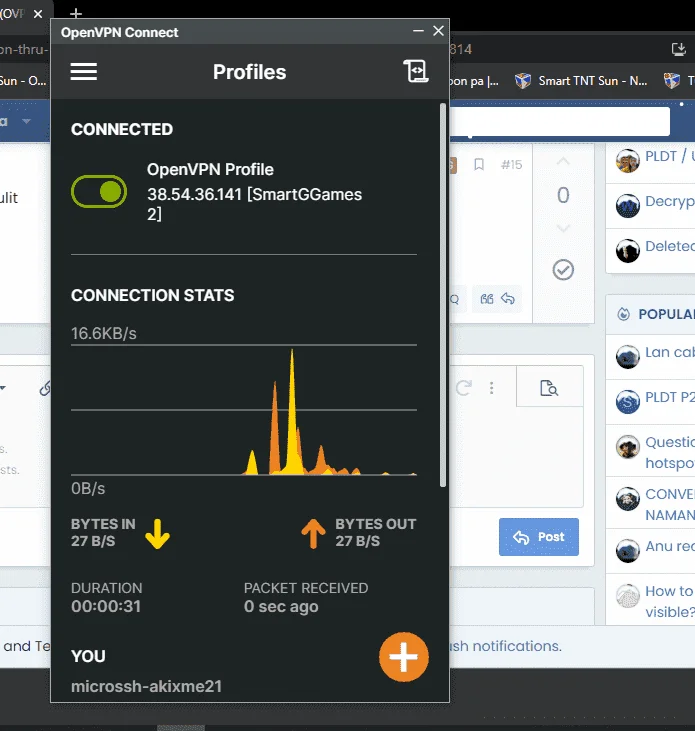Close the current browser tab
The height and width of the screenshot is (731, 695).
point(38,14)
